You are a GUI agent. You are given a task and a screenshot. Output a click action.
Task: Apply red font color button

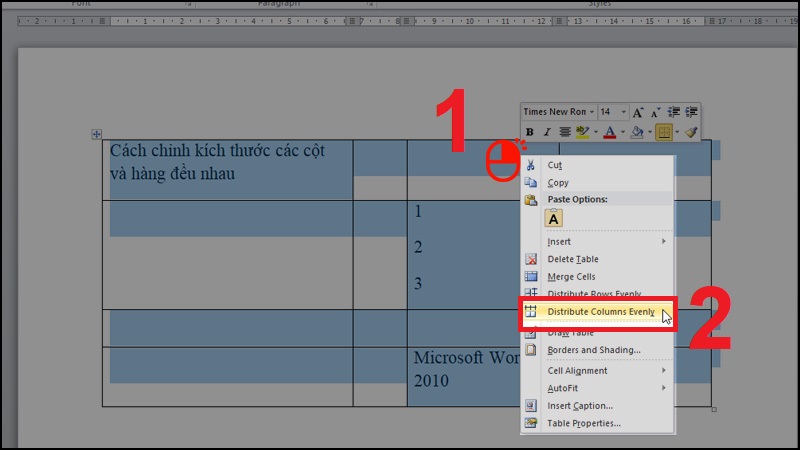(610, 132)
